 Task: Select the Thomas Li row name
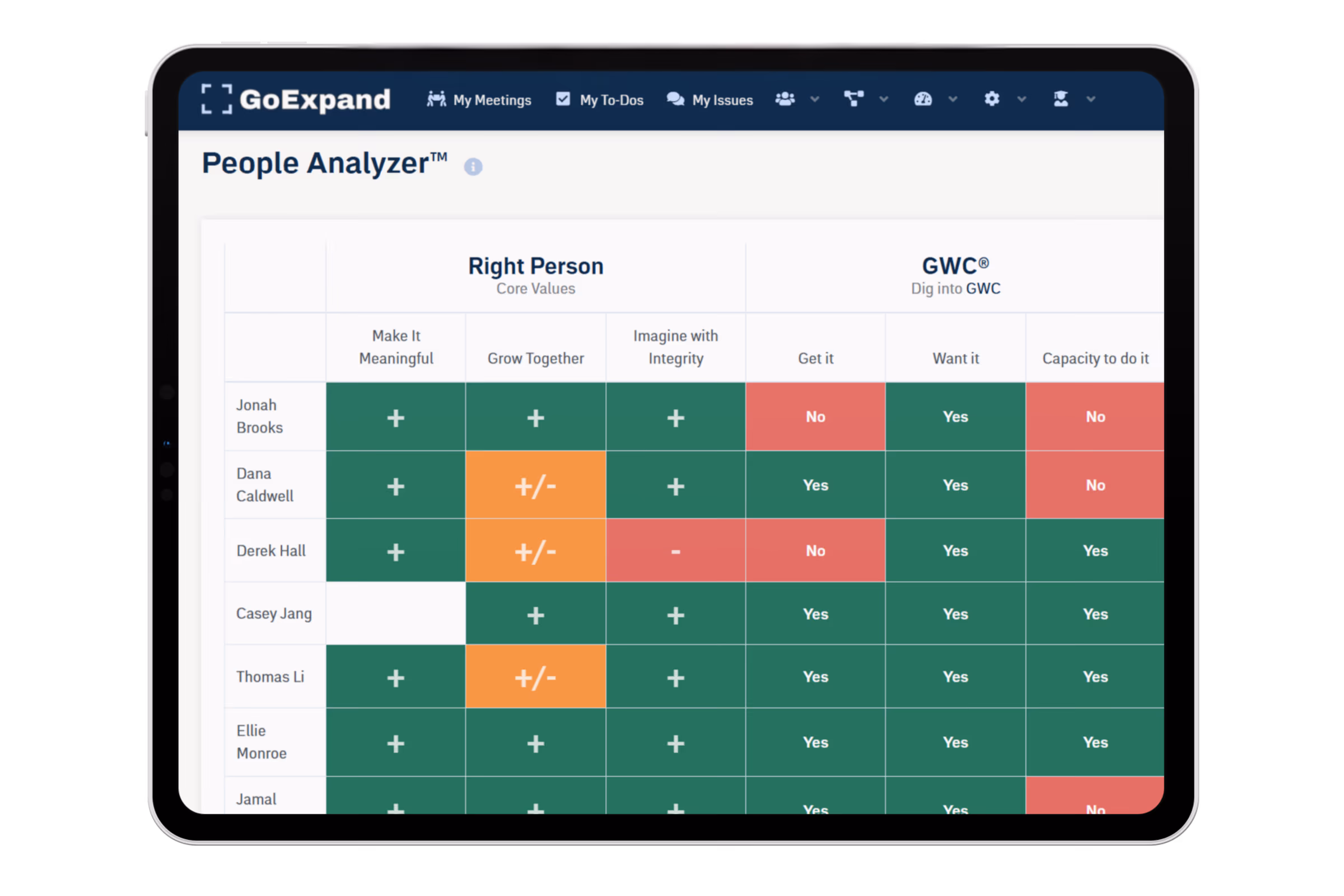coord(270,676)
